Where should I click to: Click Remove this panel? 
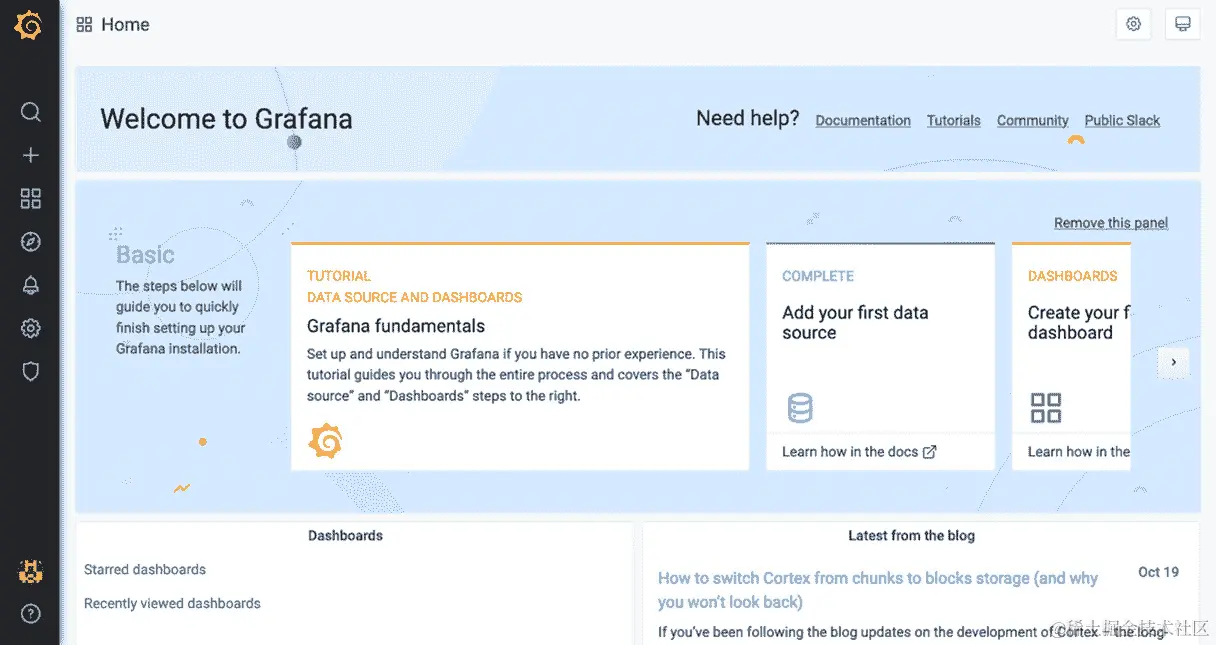click(1111, 223)
